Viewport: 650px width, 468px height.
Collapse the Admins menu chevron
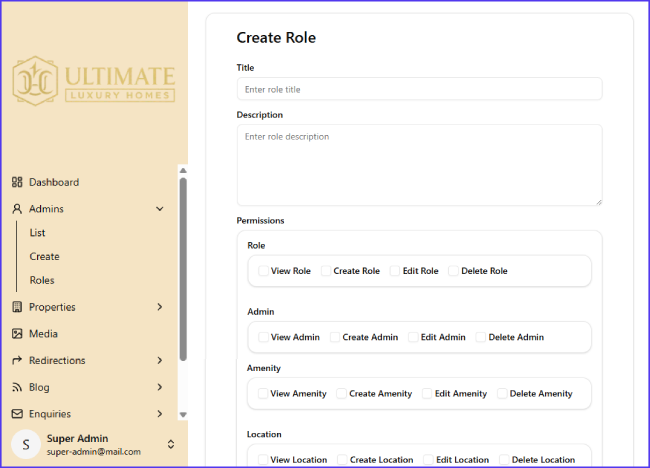(160, 209)
